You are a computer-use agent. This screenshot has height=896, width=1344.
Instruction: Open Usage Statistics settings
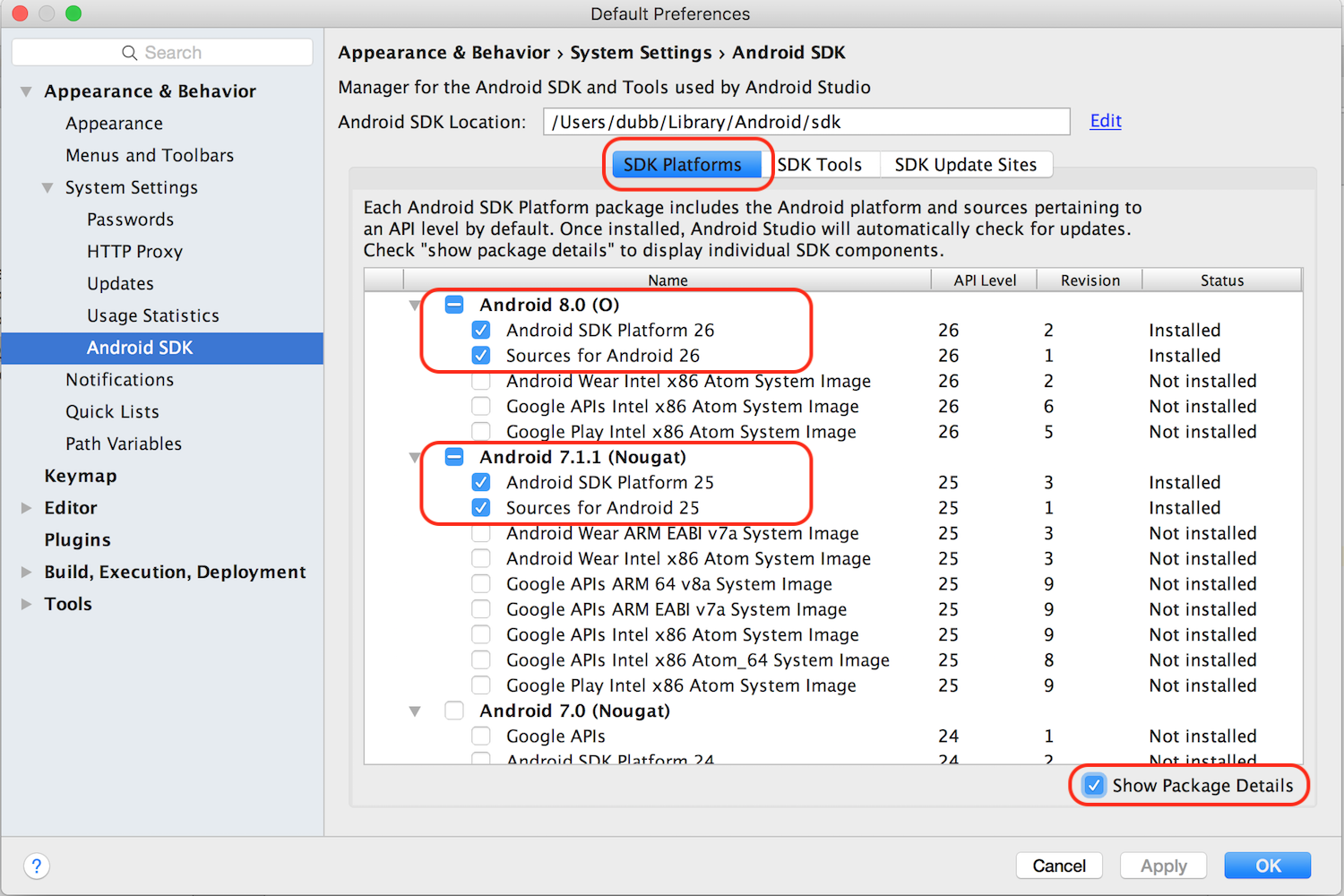pyautogui.click(x=153, y=315)
